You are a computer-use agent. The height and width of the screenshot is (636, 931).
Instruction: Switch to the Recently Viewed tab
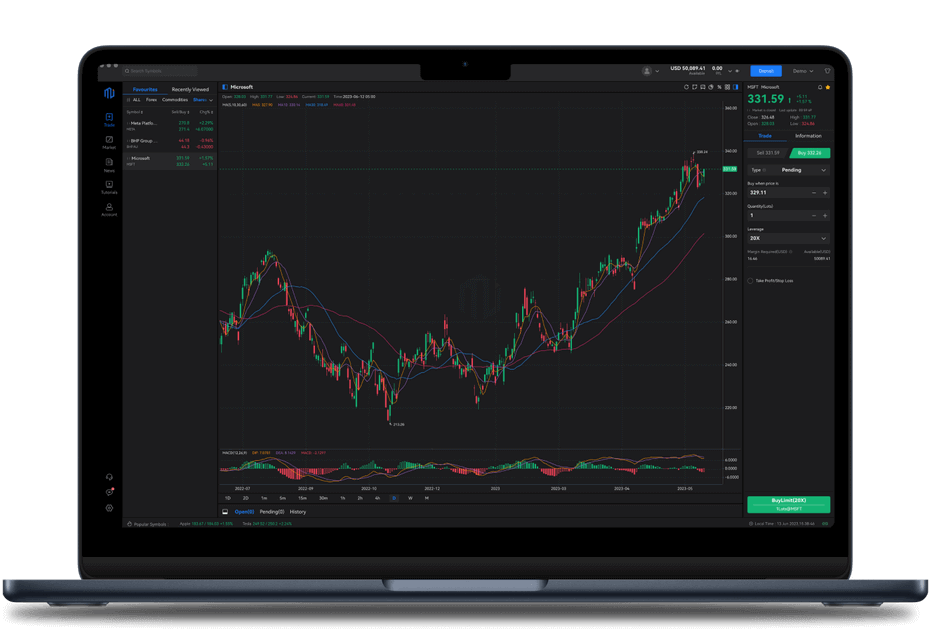(x=190, y=89)
